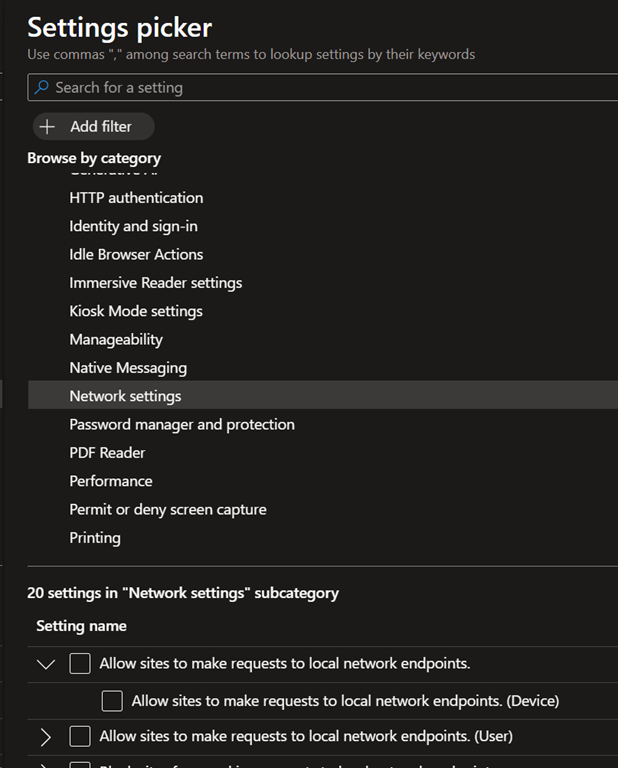
Task: Collapse the expanded local network endpoints row
Action: pos(45,664)
